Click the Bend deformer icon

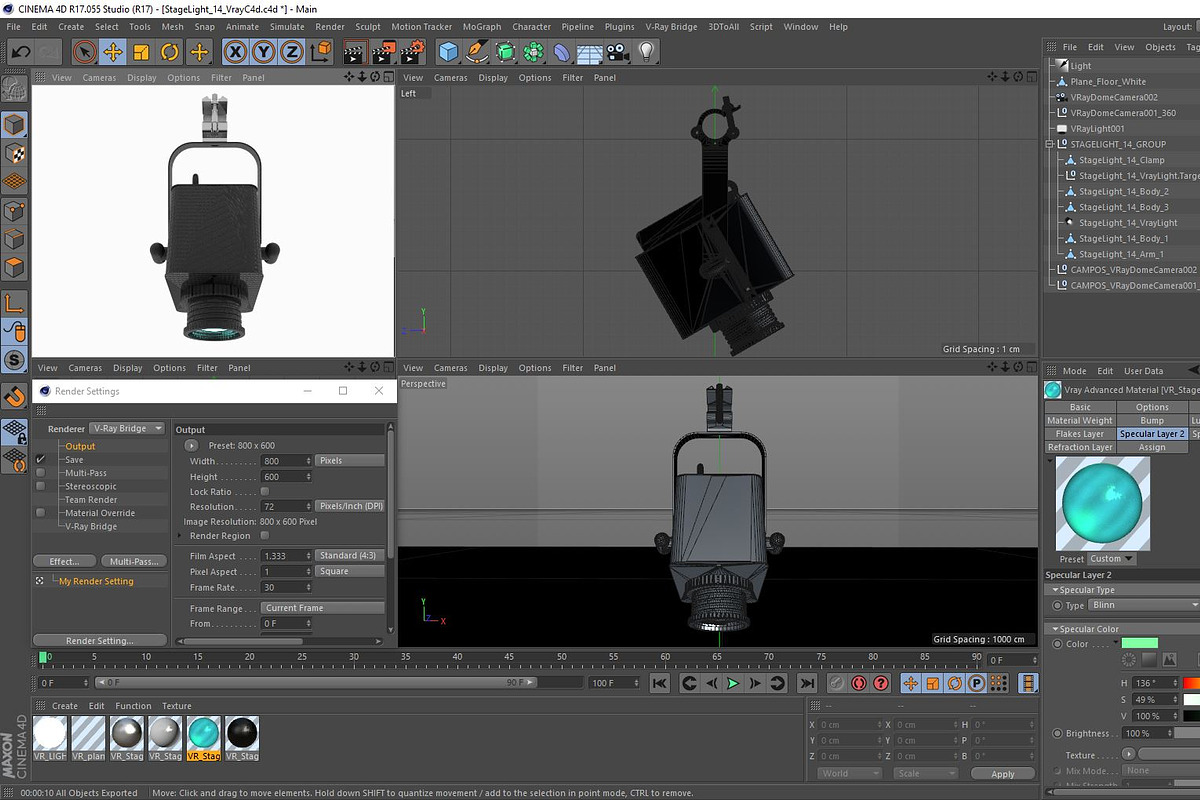[562, 52]
